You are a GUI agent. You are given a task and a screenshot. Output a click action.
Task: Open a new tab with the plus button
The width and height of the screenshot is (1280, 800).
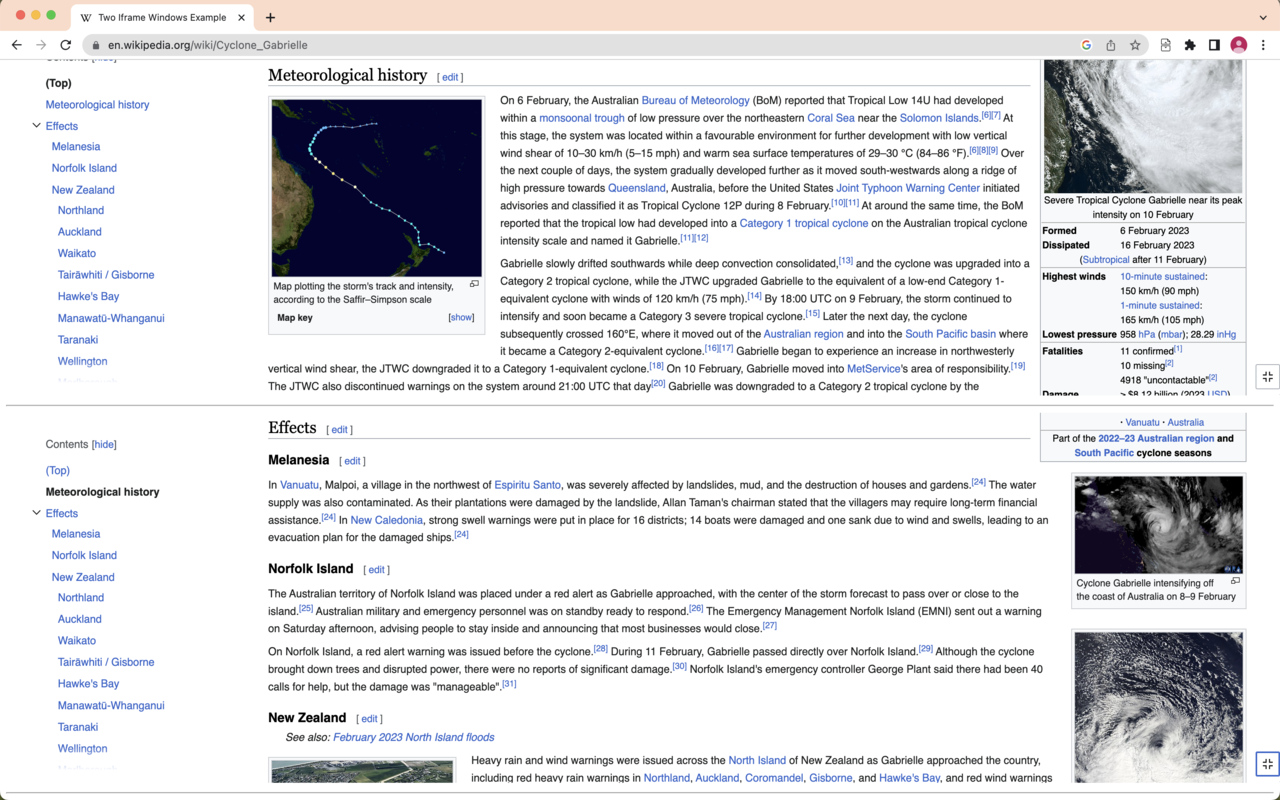coord(270,17)
